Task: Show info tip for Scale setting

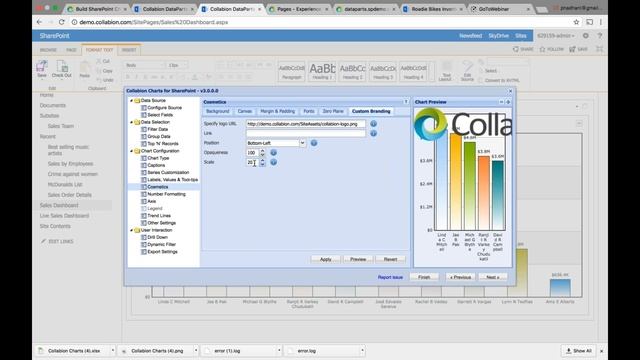Action: (273, 162)
